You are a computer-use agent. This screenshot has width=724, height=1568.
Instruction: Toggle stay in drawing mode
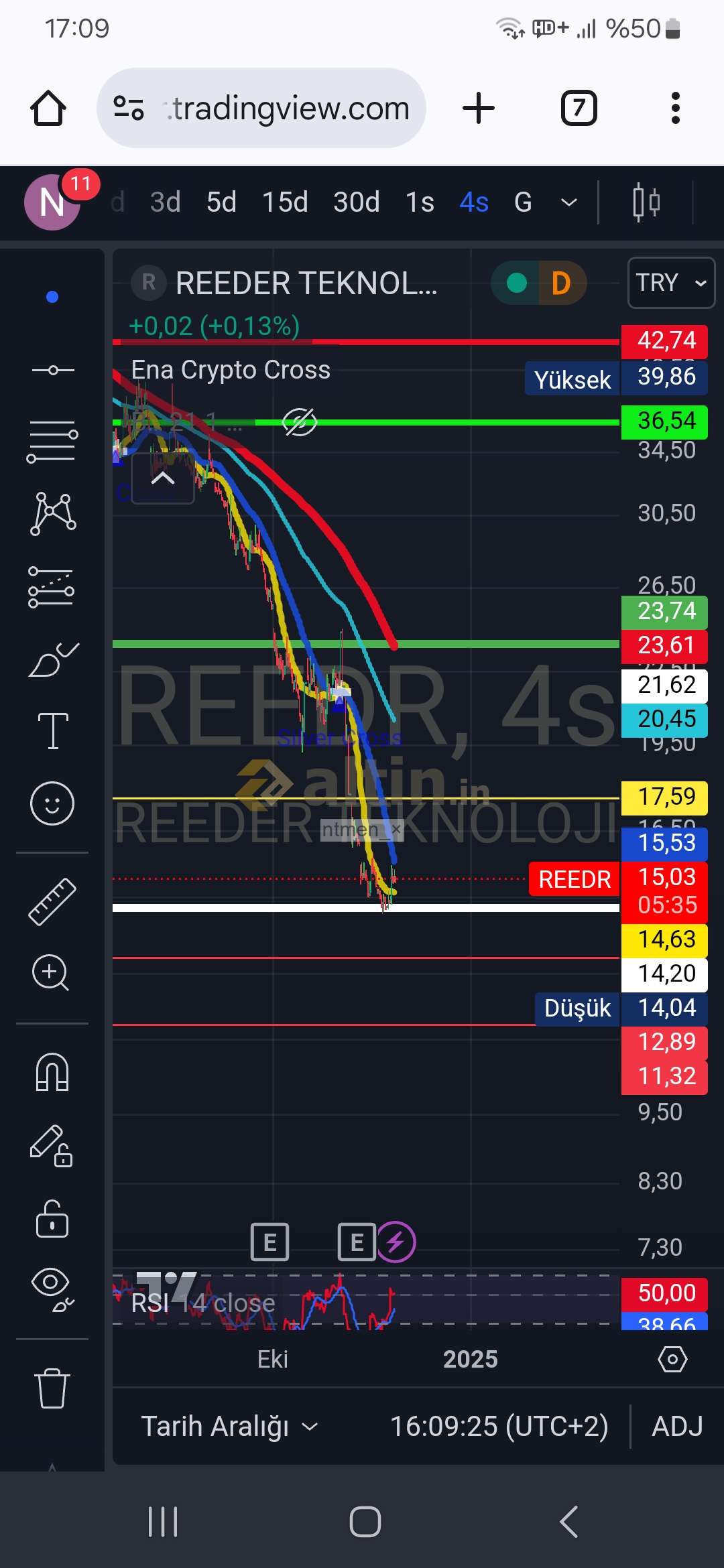[x=52, y=1146]
